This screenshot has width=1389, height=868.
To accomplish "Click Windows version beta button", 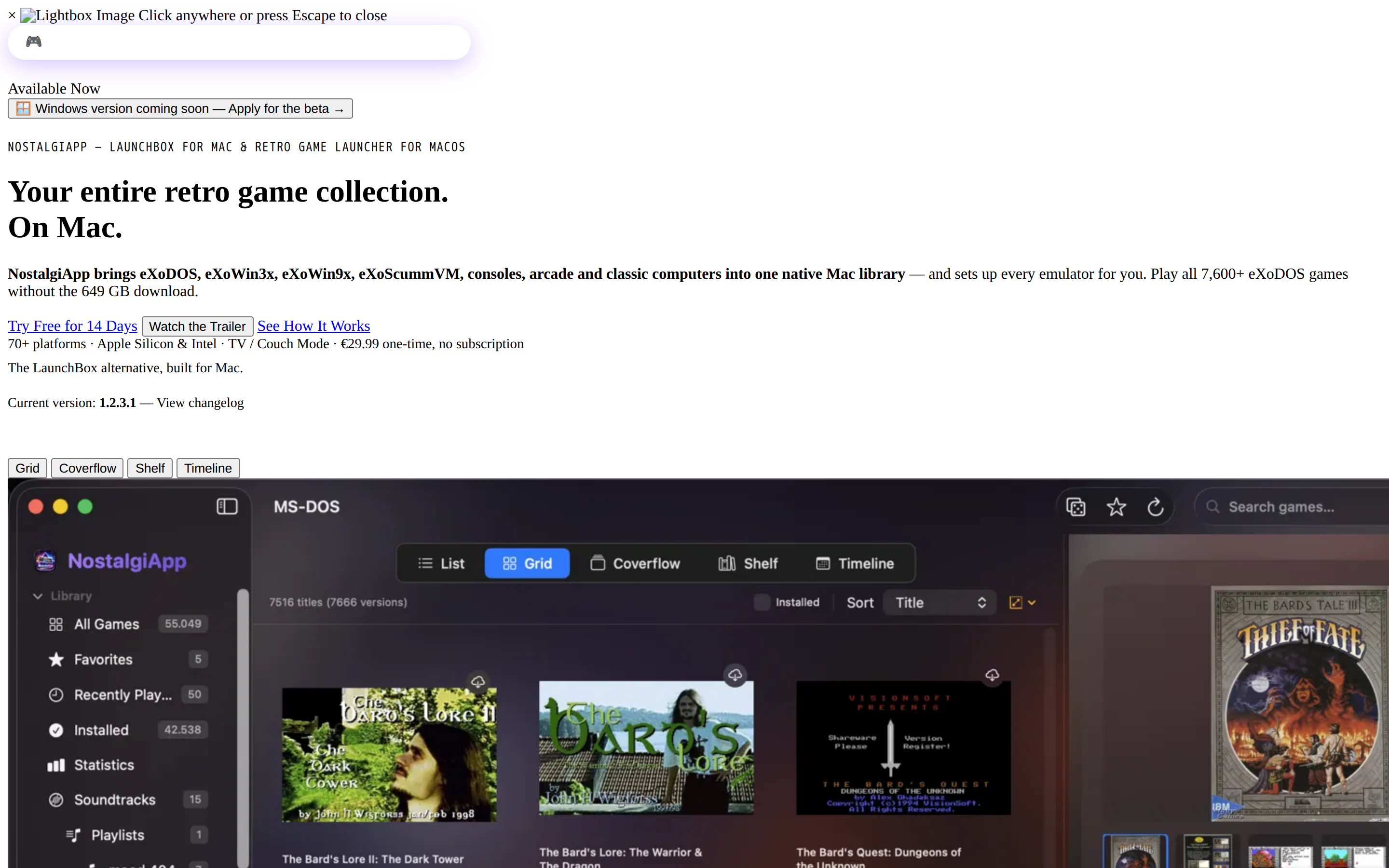I will [x=180, y=108].
